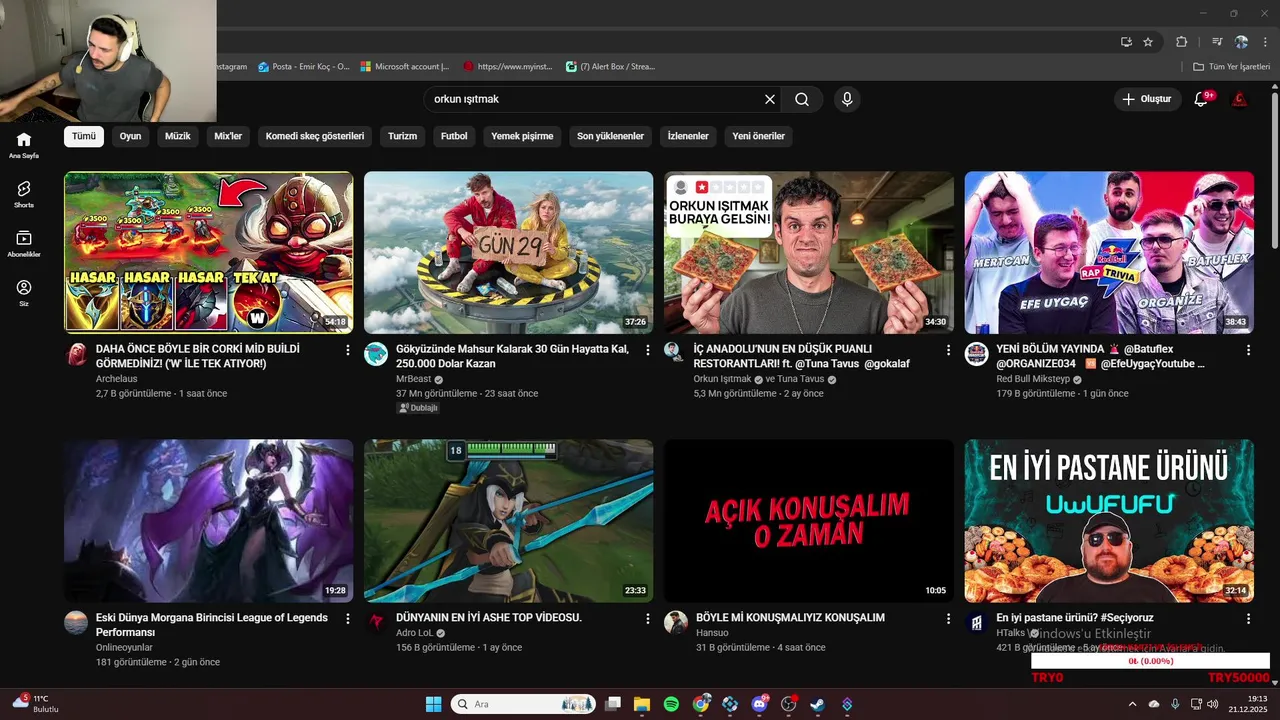Open the Microsoft account bookmark

405,67
